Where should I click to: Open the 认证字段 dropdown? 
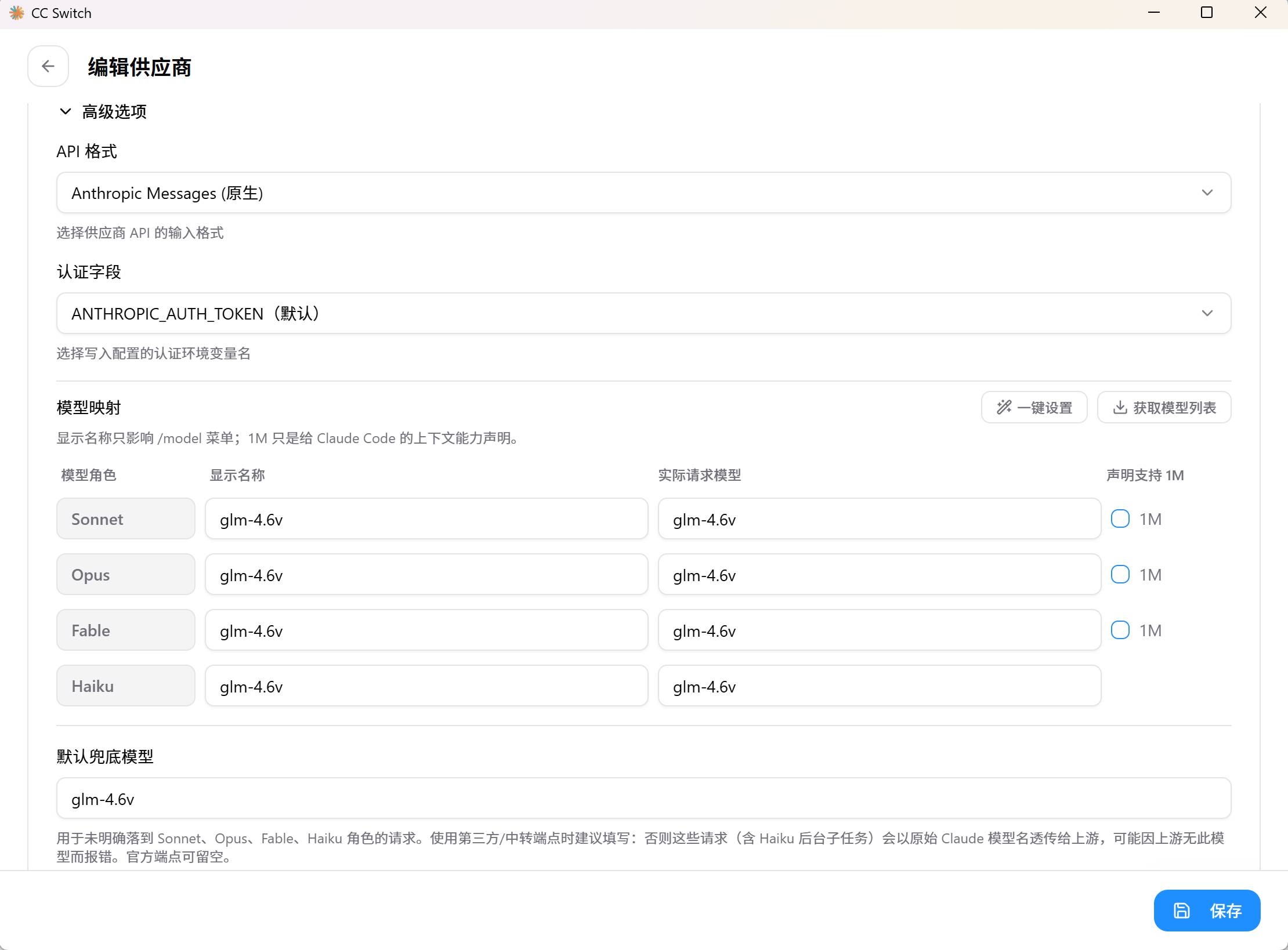(643, 313)
